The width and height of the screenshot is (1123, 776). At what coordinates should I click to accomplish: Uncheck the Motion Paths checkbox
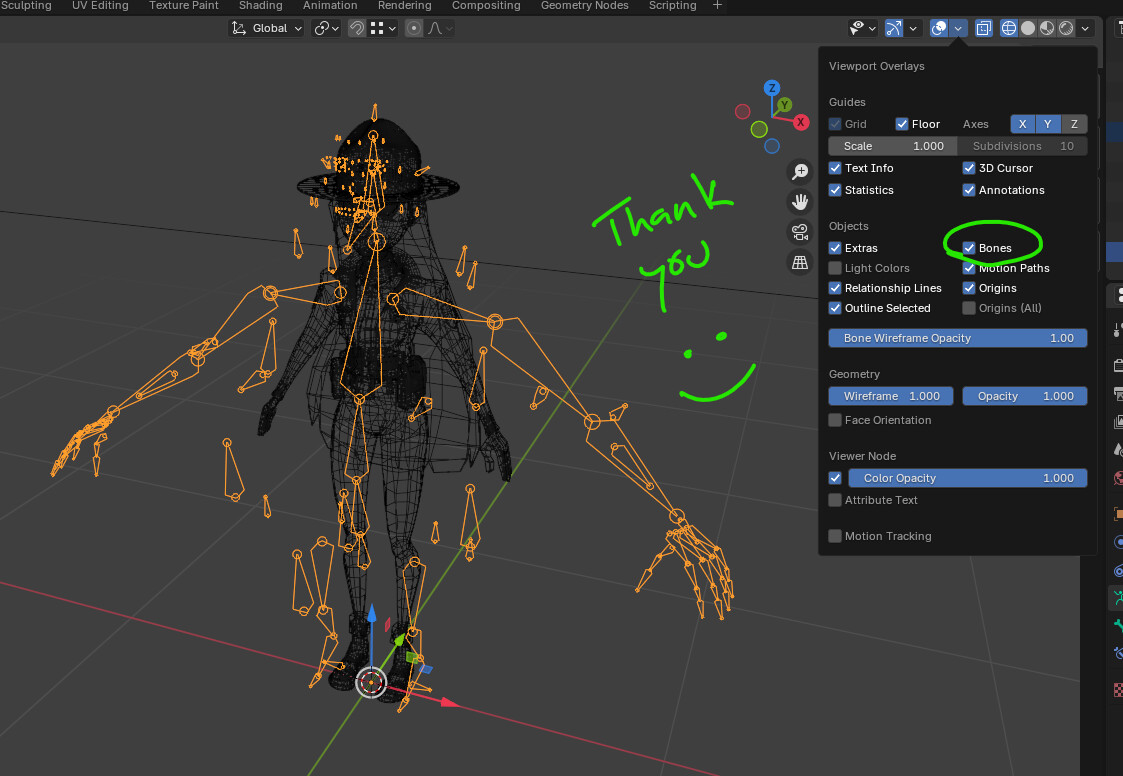coord(969,268)
